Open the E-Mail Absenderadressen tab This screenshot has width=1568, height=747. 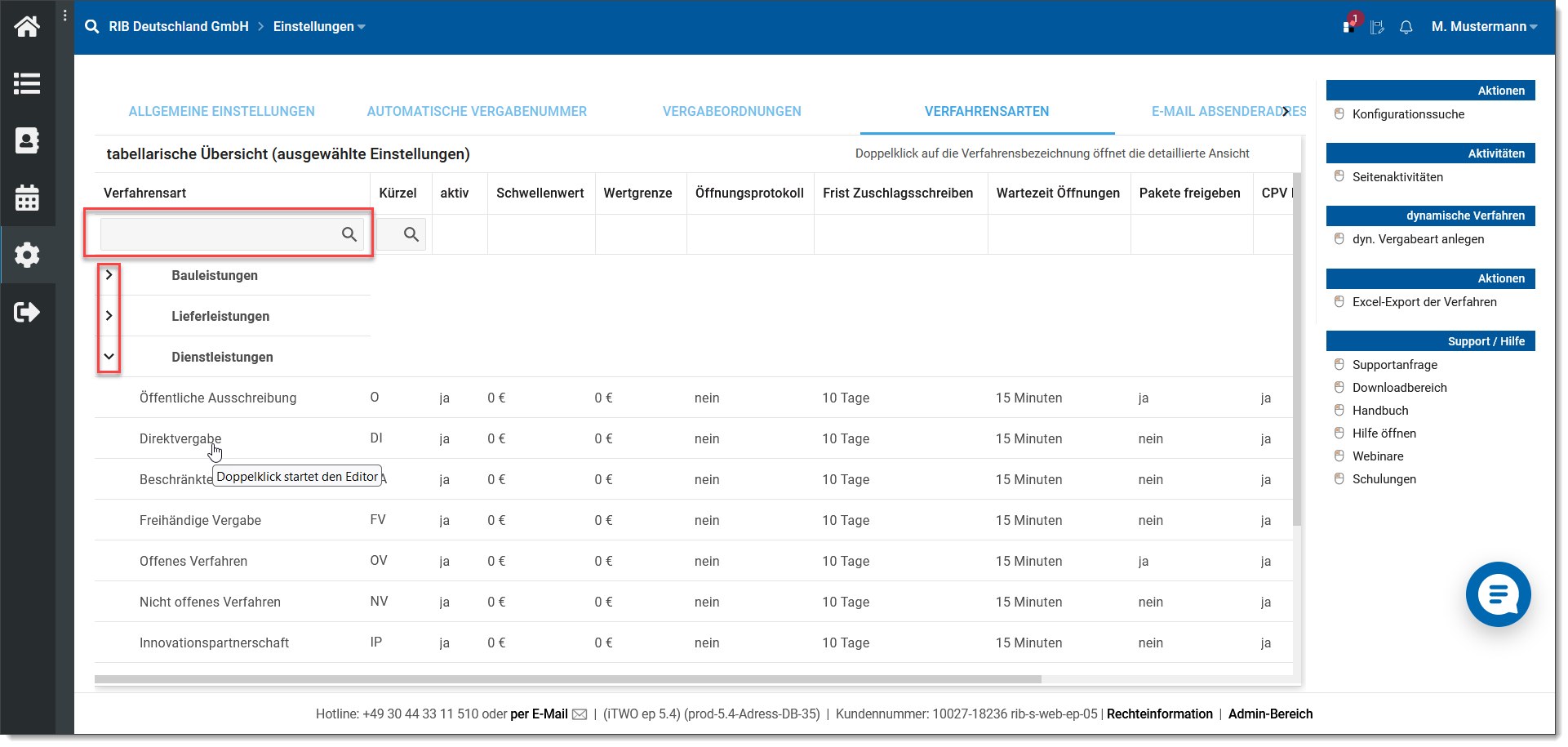(x=1228, y=112)
